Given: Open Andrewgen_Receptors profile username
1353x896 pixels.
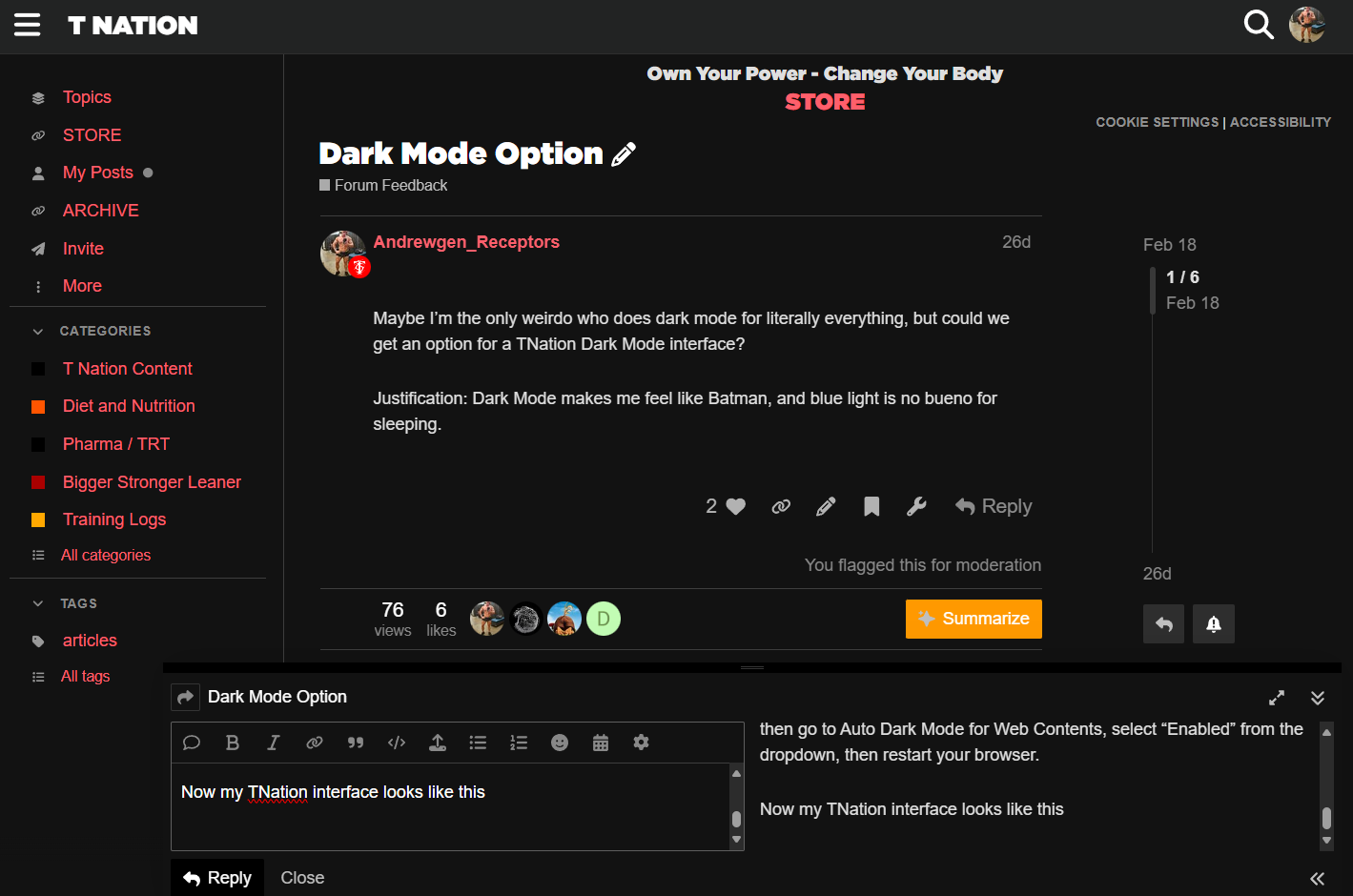Looking at the screenshot, I should tap(466, 242).
